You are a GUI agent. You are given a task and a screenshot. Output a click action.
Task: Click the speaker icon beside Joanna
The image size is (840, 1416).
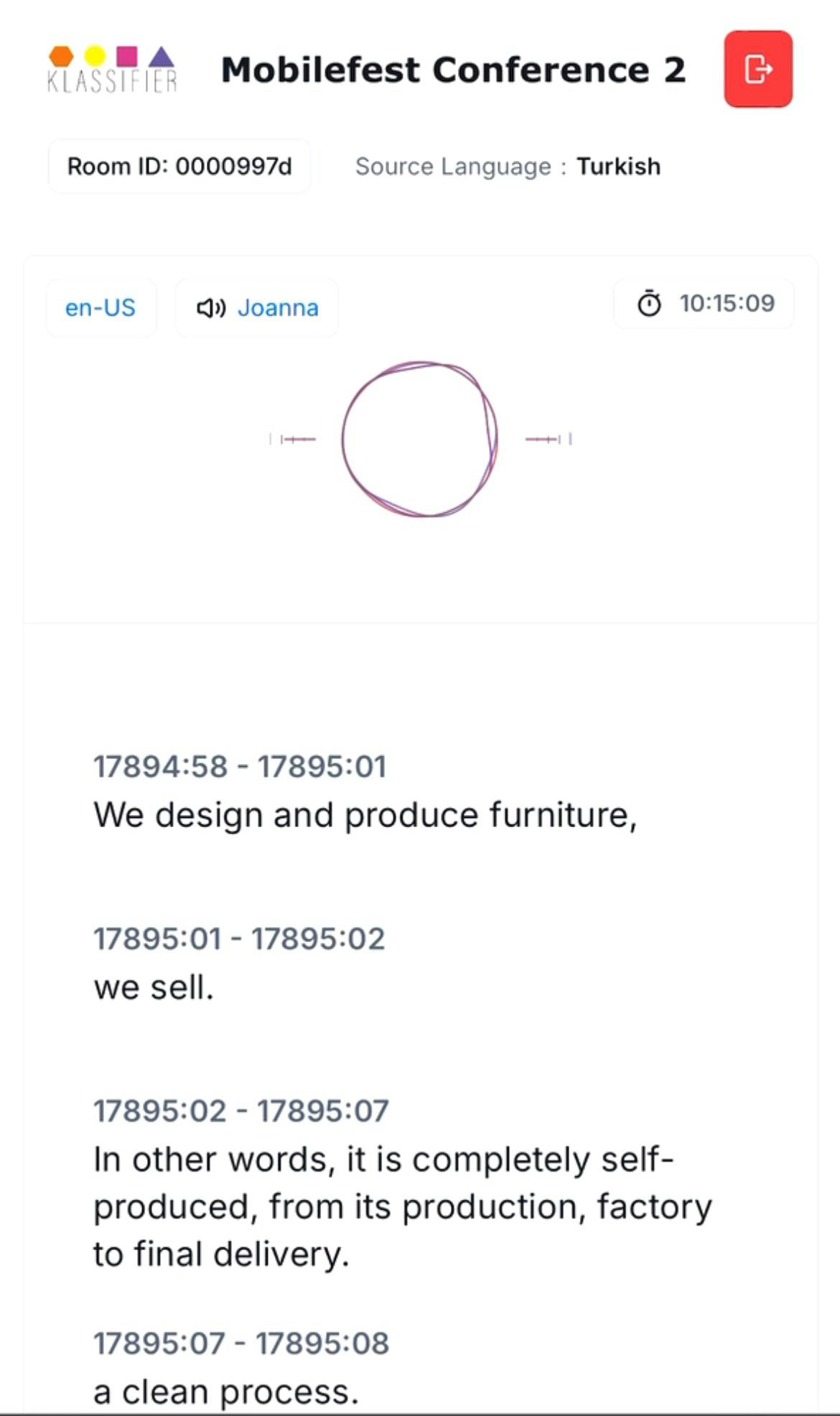click(x=210, y=308)
